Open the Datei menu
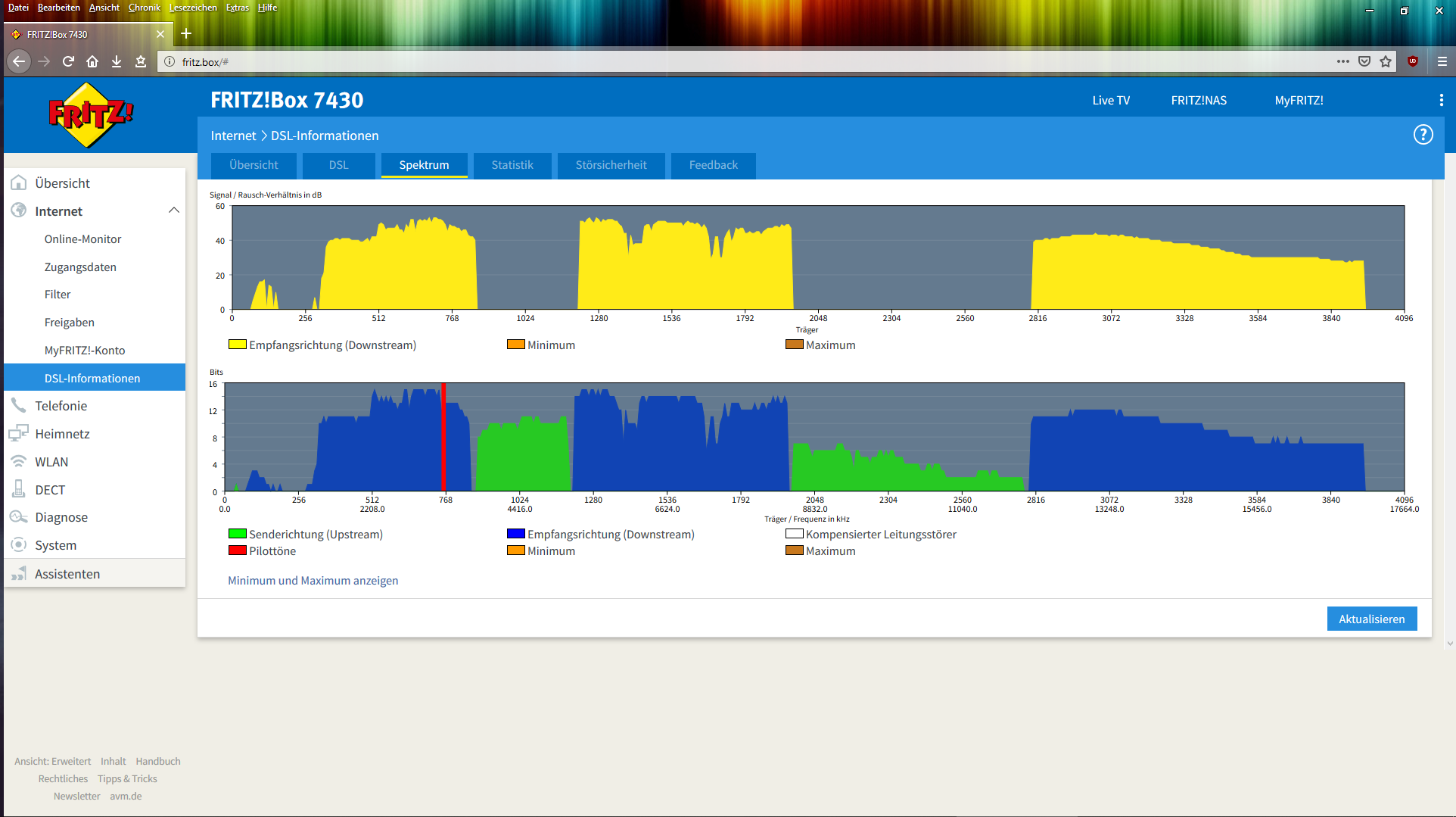This screenshot has width=1456, height=817. point(18,8)
